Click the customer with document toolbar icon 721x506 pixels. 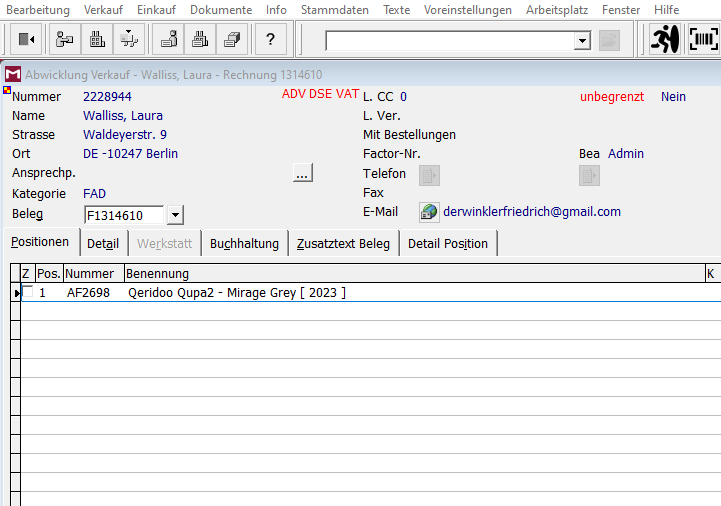(64, 40)
